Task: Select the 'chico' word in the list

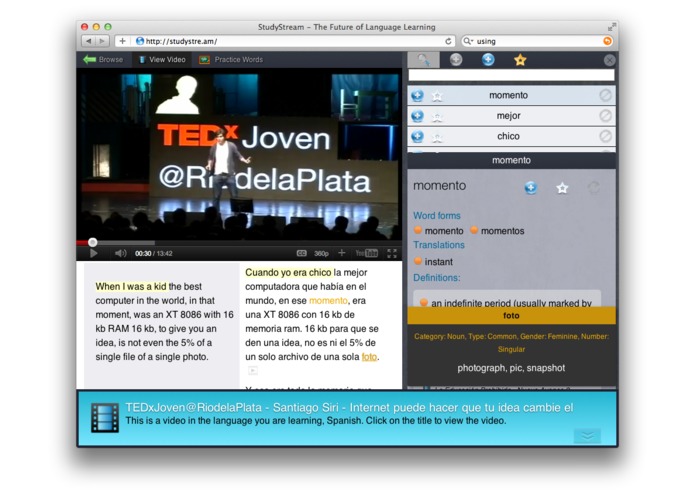Action: click(x=508, y=136)
